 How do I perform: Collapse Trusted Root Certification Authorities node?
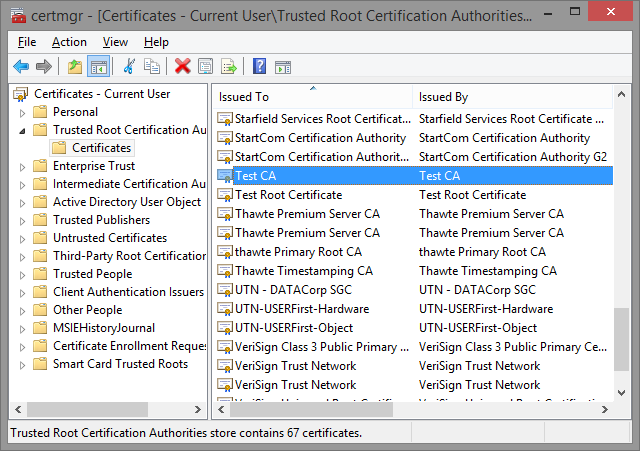22,131
